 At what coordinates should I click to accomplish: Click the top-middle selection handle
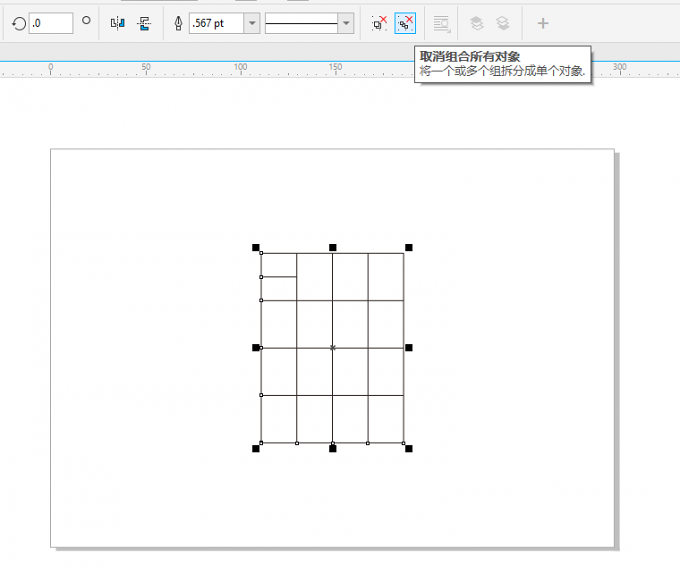[x=333, y=247]
